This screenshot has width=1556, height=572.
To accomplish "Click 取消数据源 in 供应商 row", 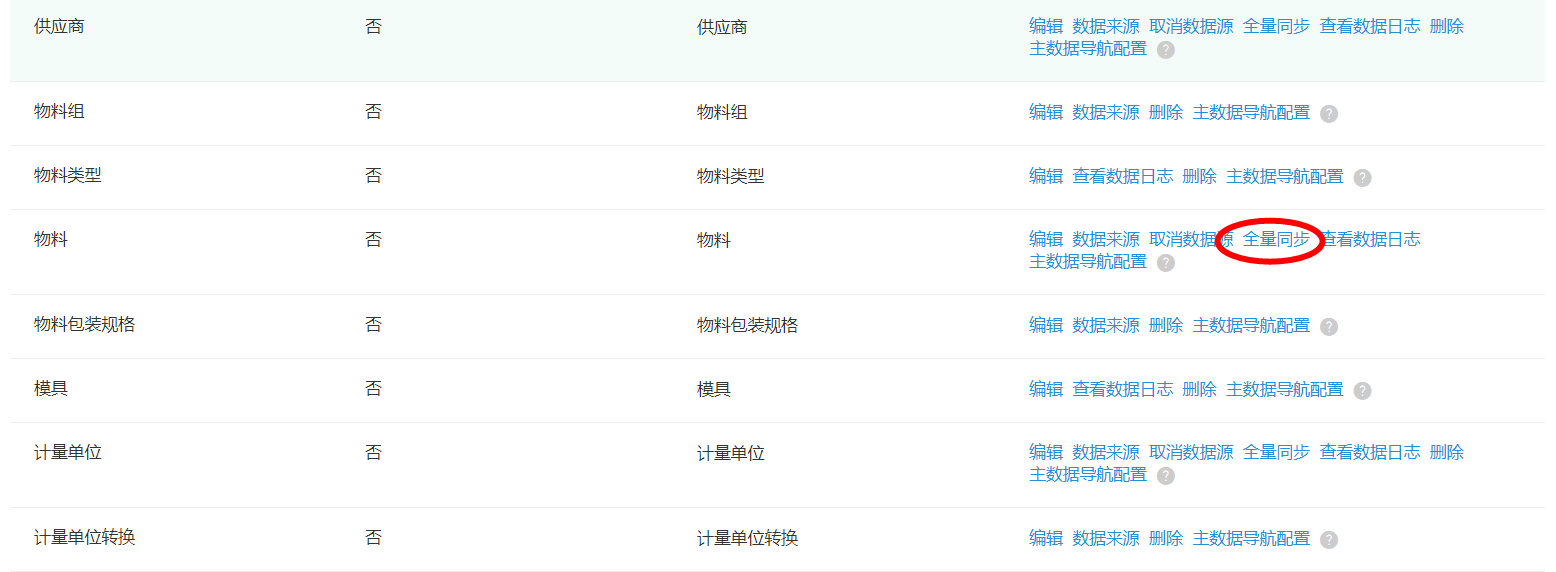I will (1191, 26).
